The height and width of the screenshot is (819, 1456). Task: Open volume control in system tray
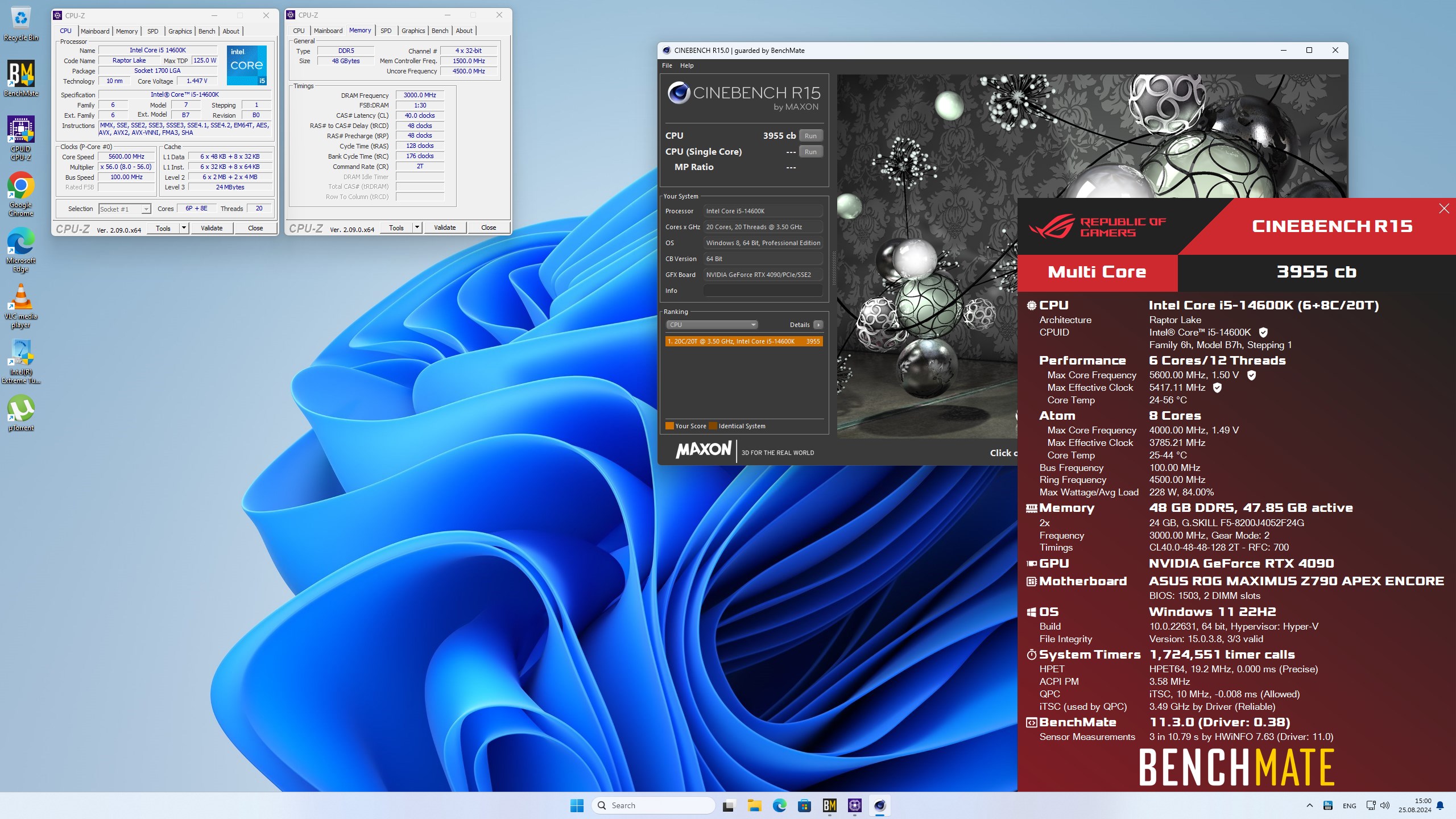tap(1385, 805)
